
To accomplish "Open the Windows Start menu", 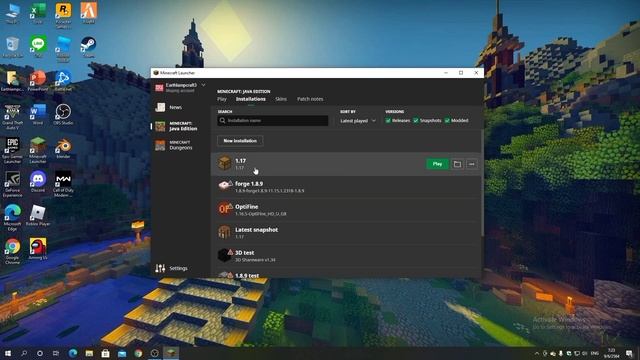I will point(8,353).
